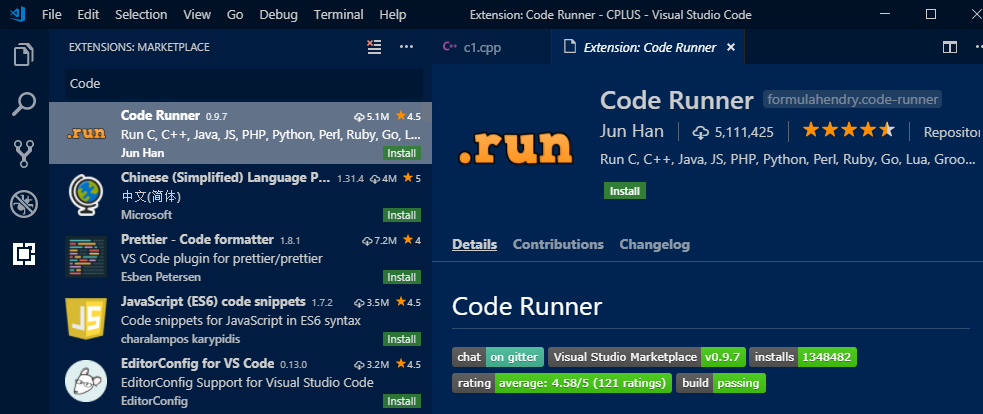The height and width of the screenshot is (414, 983).
Task: Click the installs 1348482 badge
Action: click(x=803, y=358)
